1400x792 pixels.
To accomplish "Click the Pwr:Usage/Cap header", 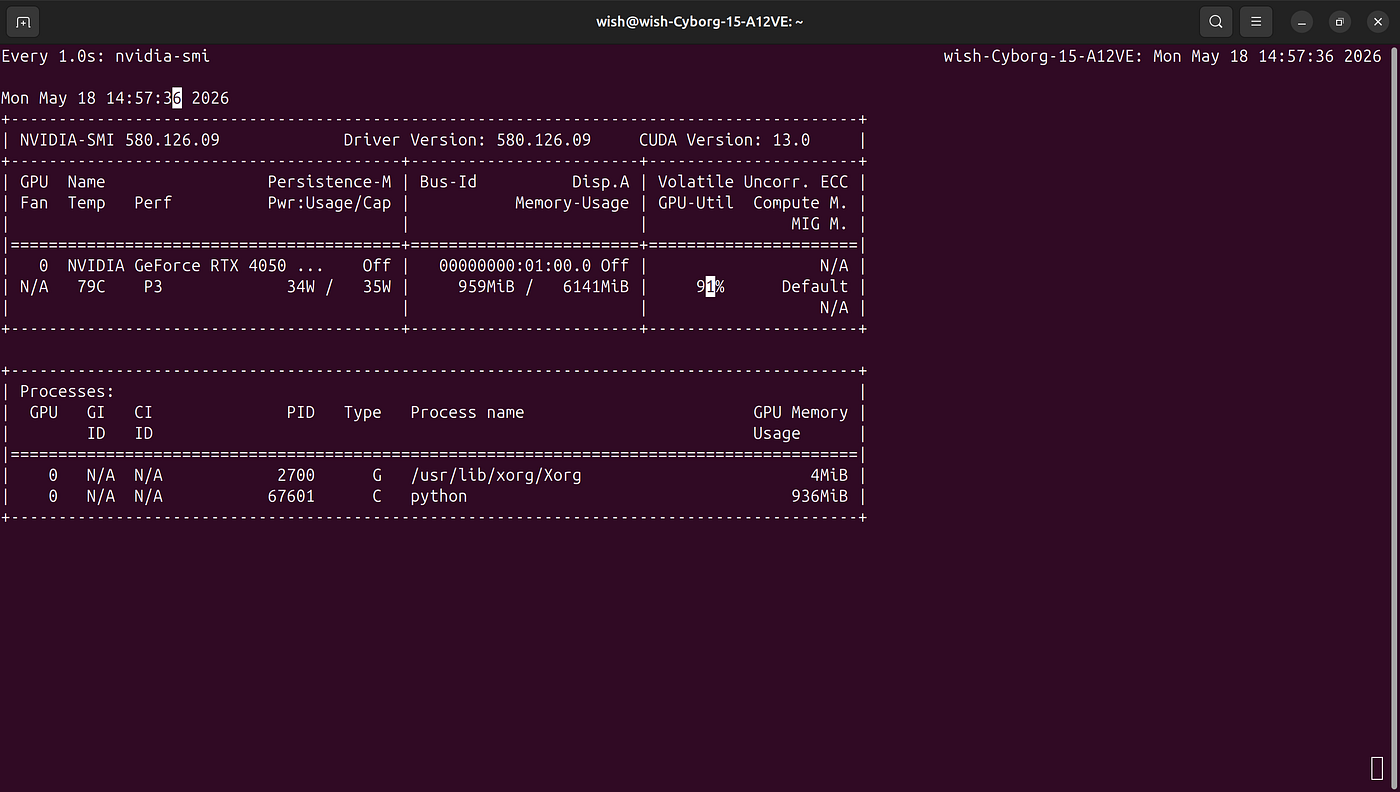I will tap(329, 203).
